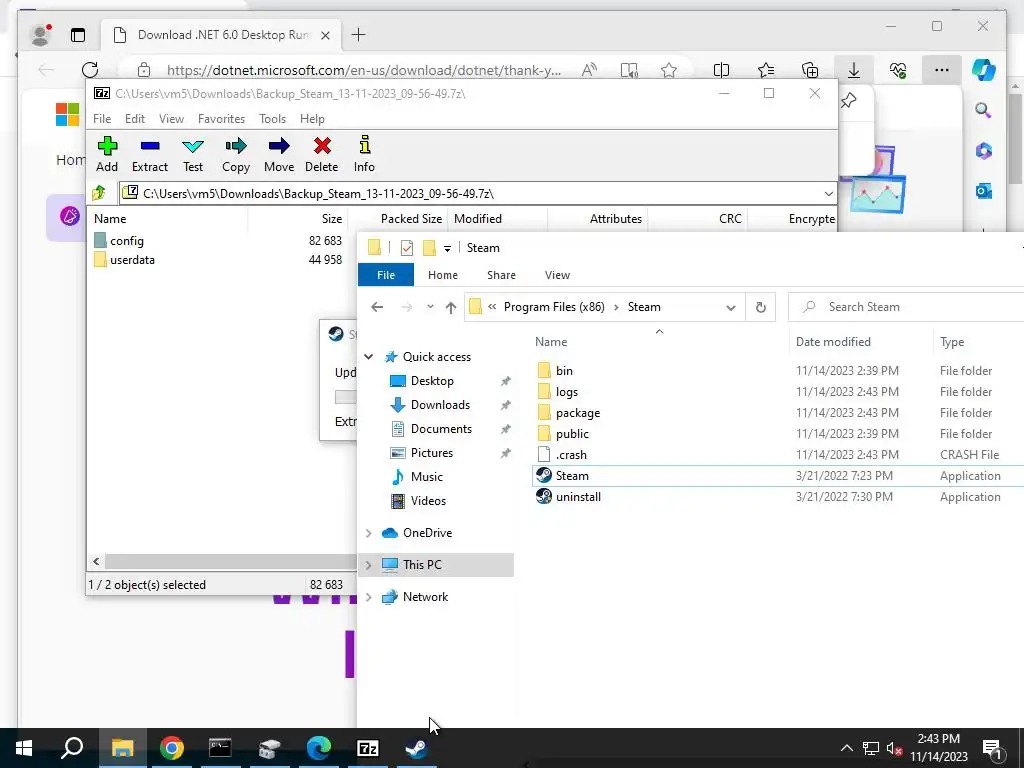Open the File tab in Explorer ribbon
The width and height of the screenshot is (1024, 768).
(x=386, y=275)
